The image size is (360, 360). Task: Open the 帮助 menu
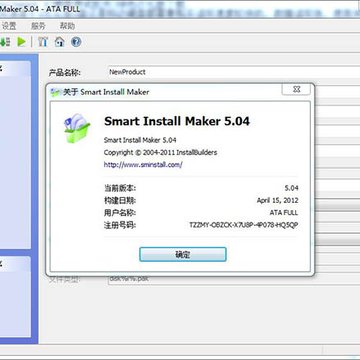67,26
